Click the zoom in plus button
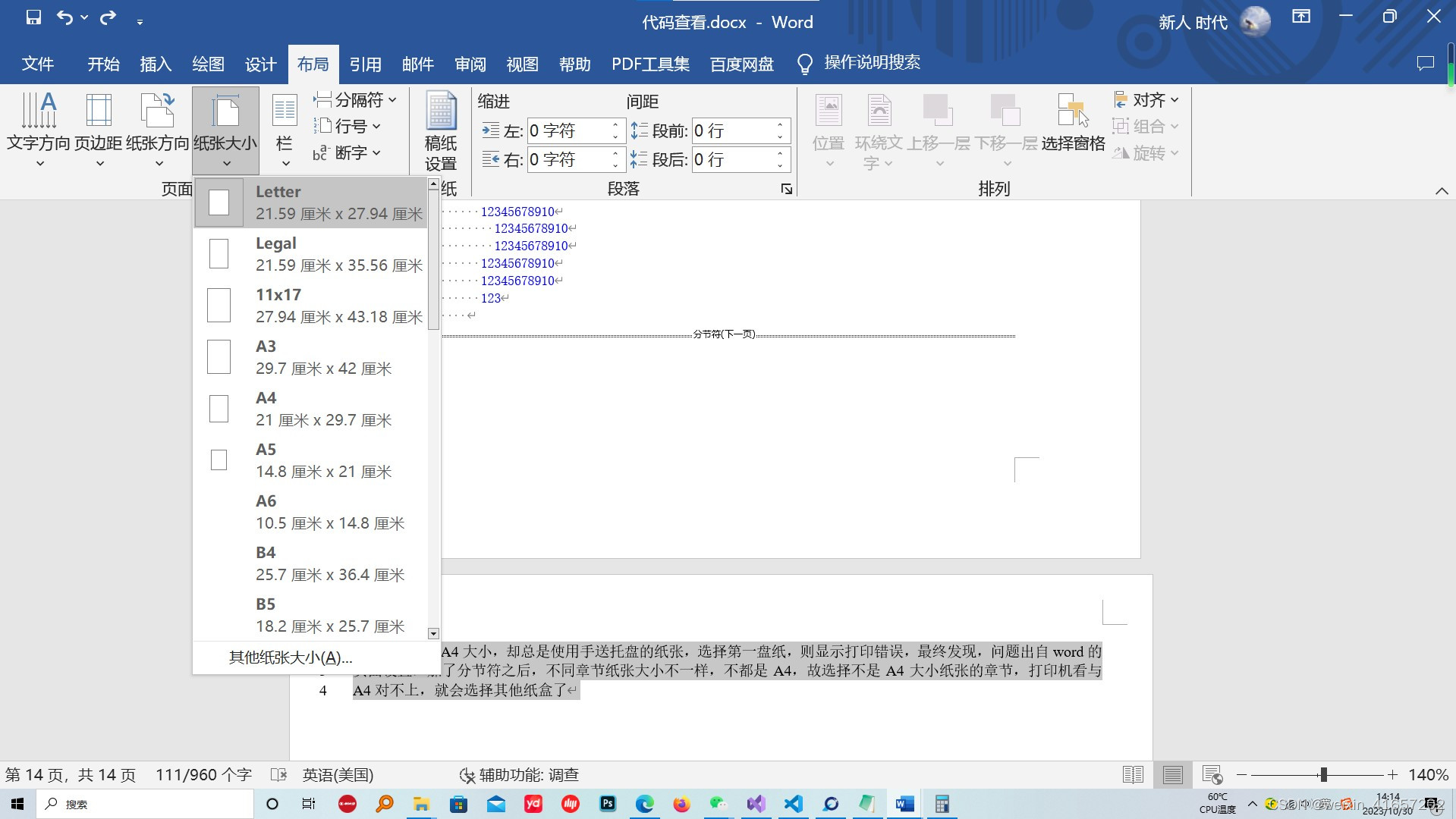The height and width of the screenshot is (819, 1456). click(x=1392, y=774)
